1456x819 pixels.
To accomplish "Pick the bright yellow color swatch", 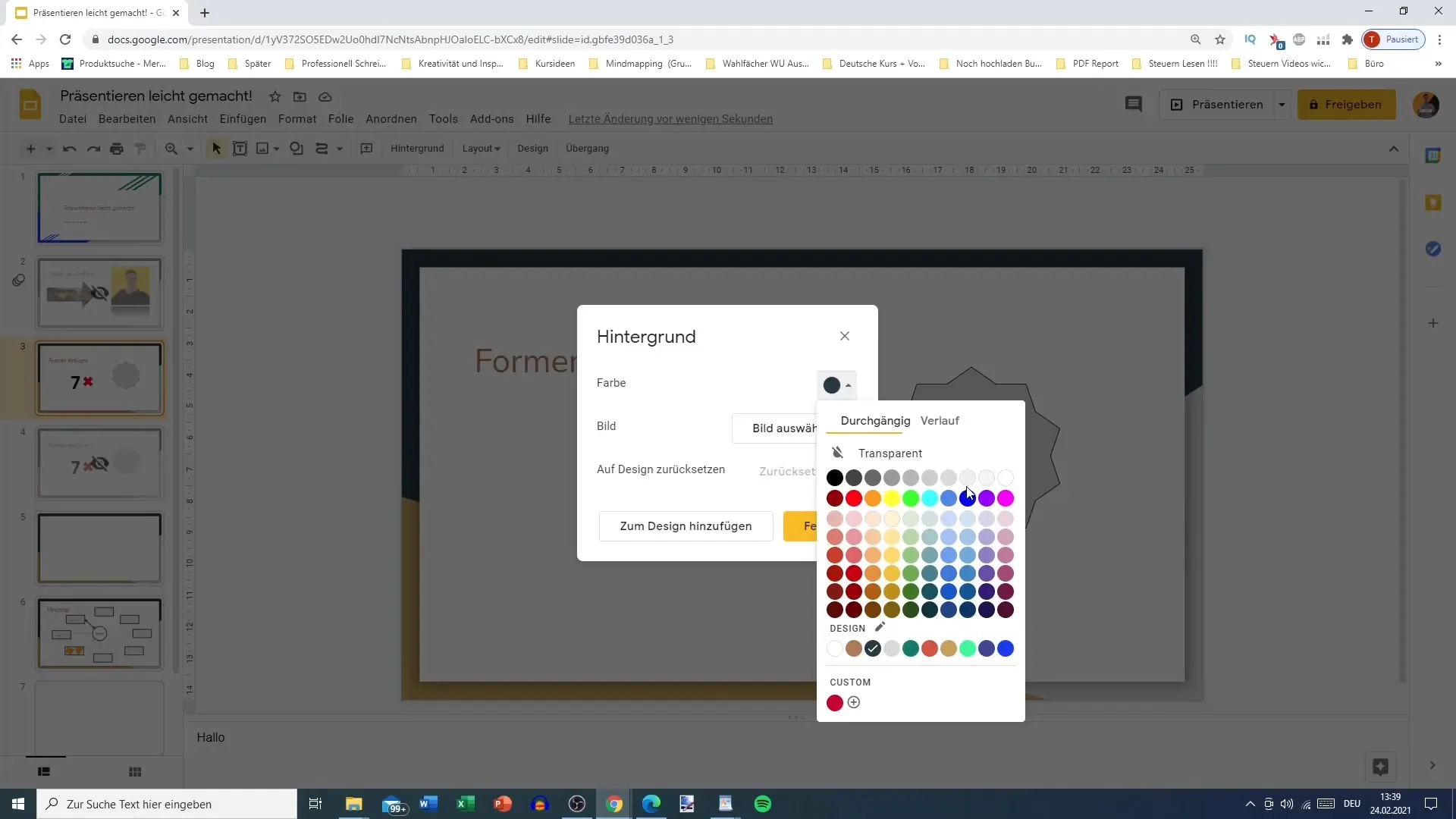I will (892, 498).
